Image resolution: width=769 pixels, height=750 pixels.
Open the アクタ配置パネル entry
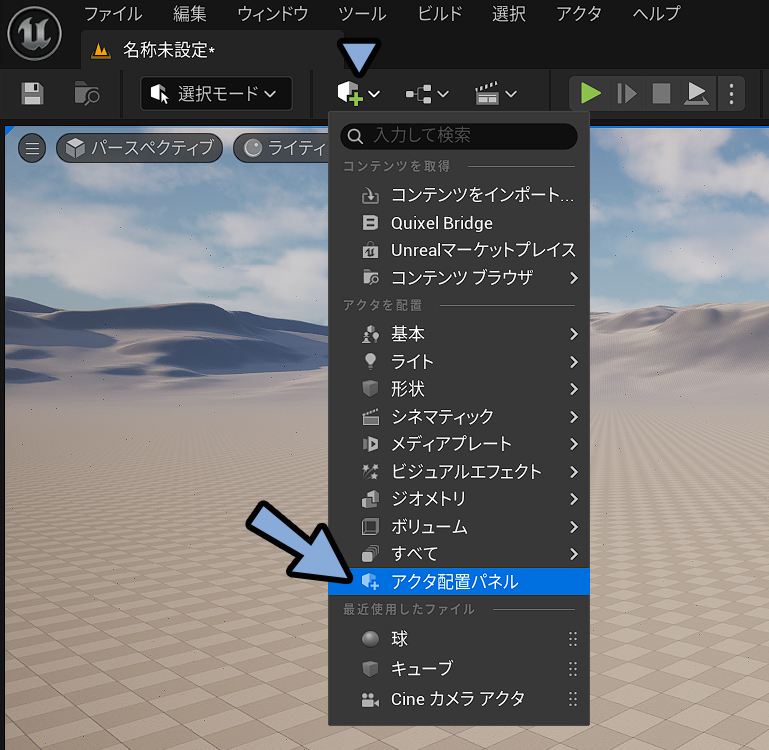point(459,582)
